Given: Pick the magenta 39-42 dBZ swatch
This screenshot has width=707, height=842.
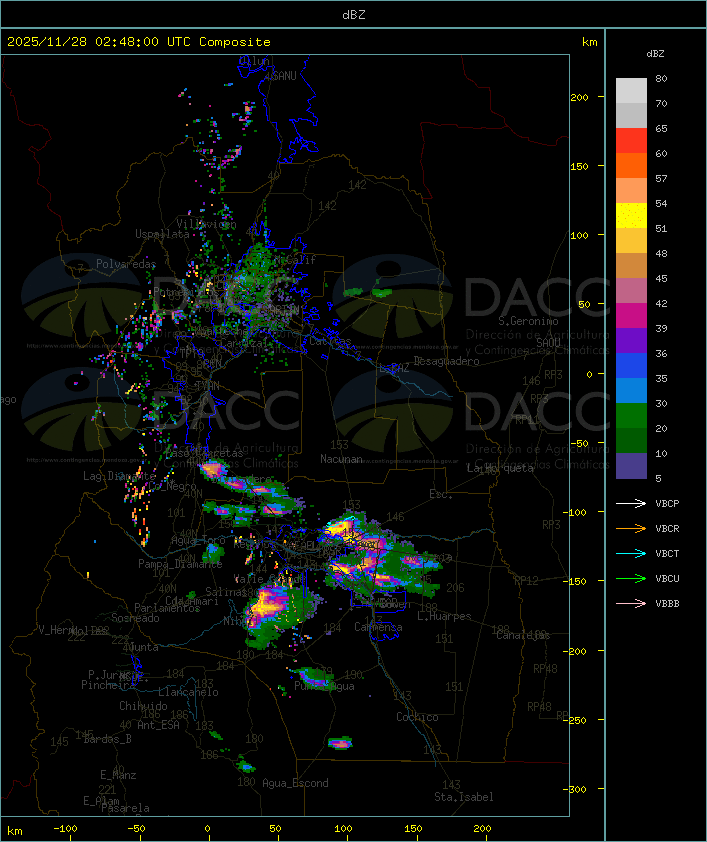Looking at the screenshot, I should (631, 316).
